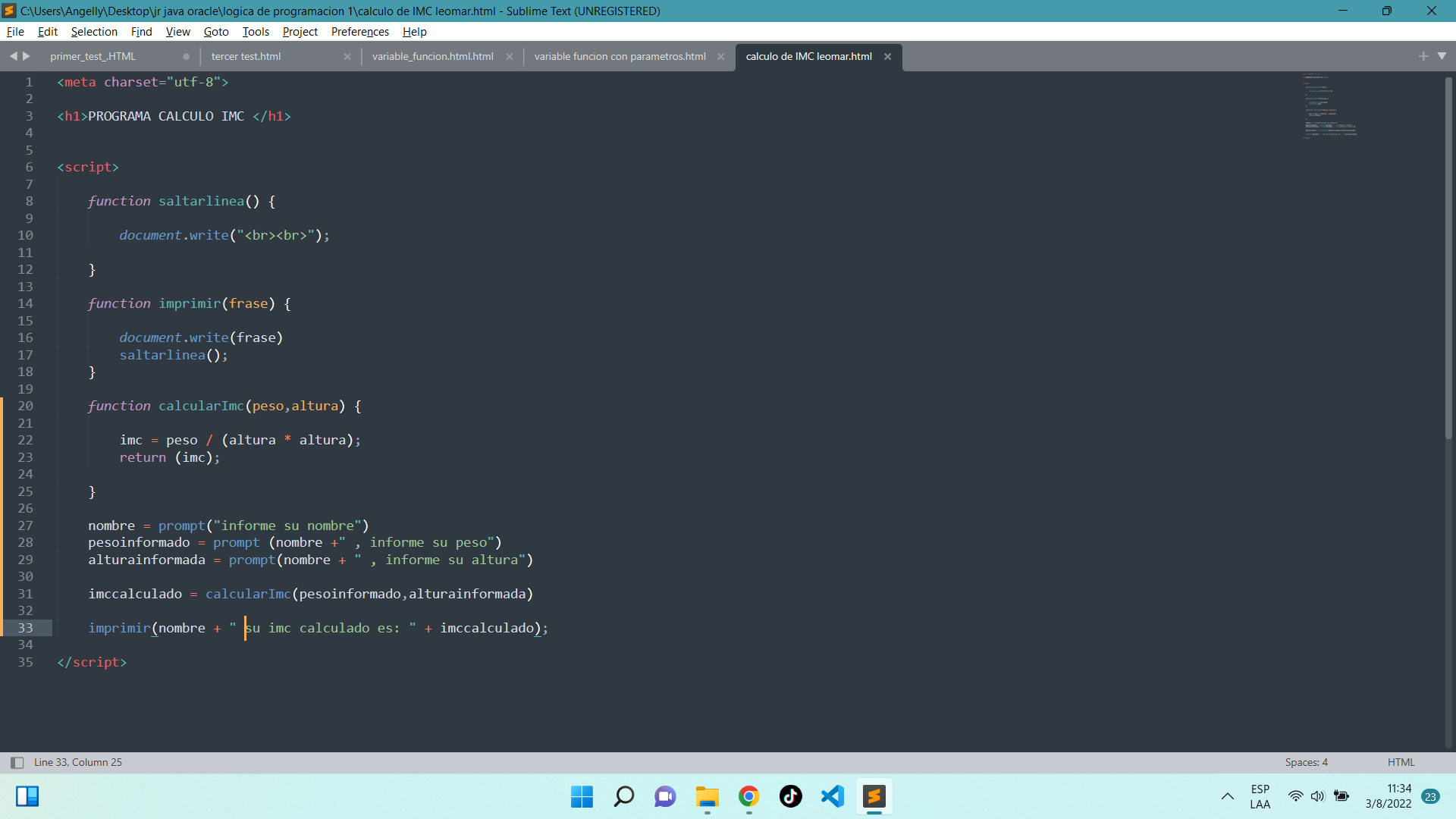Open the File menu

pyautogui.click(x=15, y=32)
